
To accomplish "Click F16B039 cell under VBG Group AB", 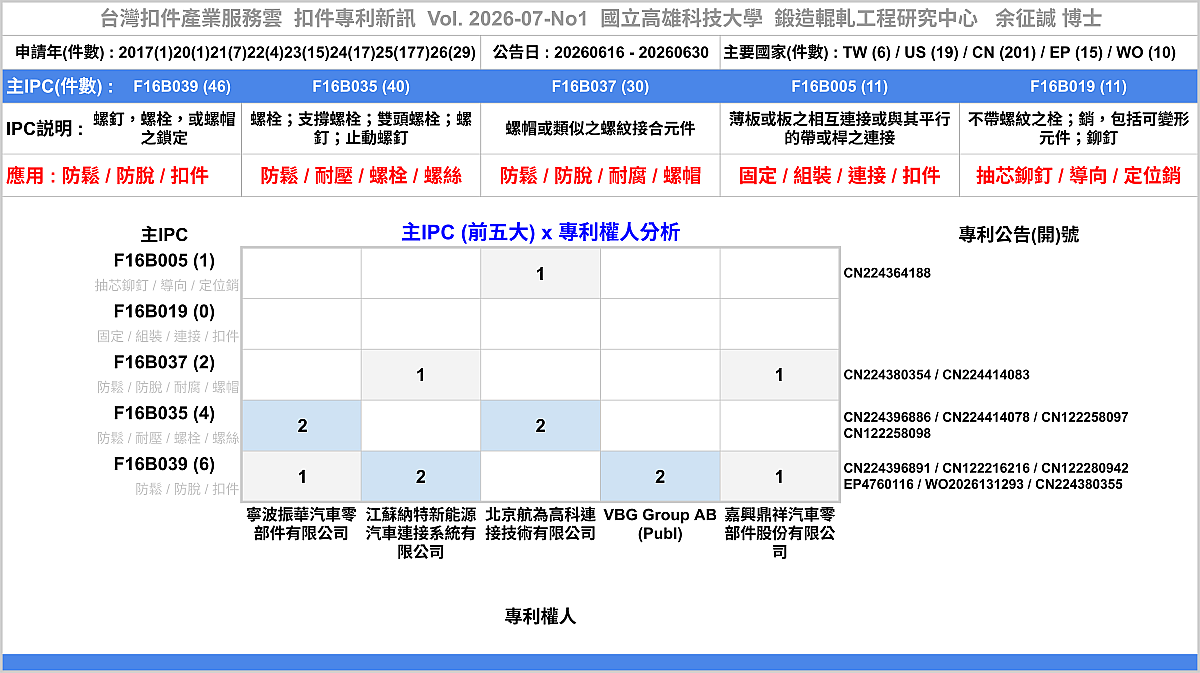I will [660, 477].
